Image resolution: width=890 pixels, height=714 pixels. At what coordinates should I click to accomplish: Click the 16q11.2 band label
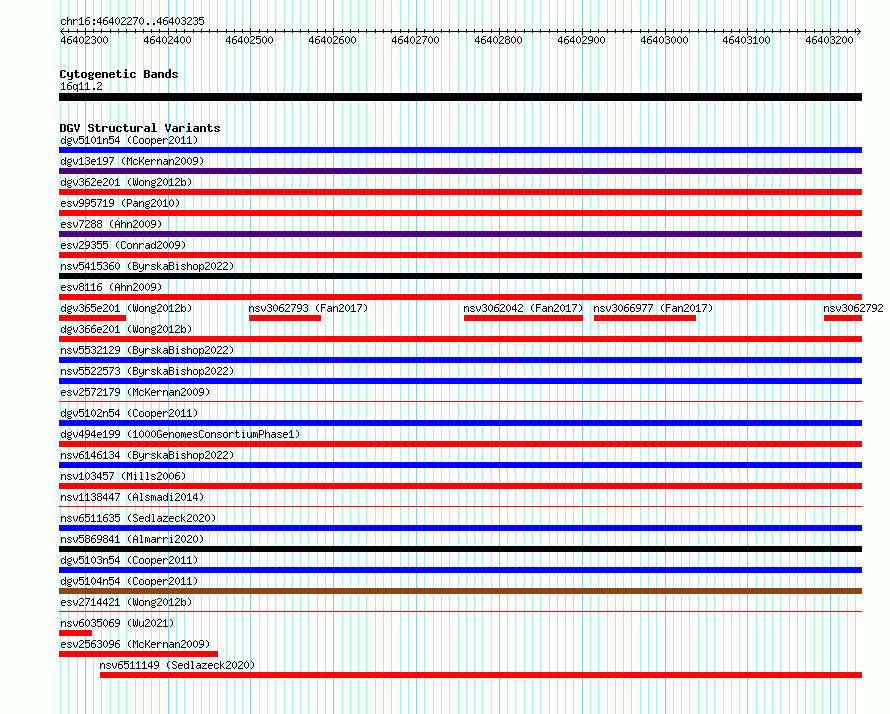81,86
